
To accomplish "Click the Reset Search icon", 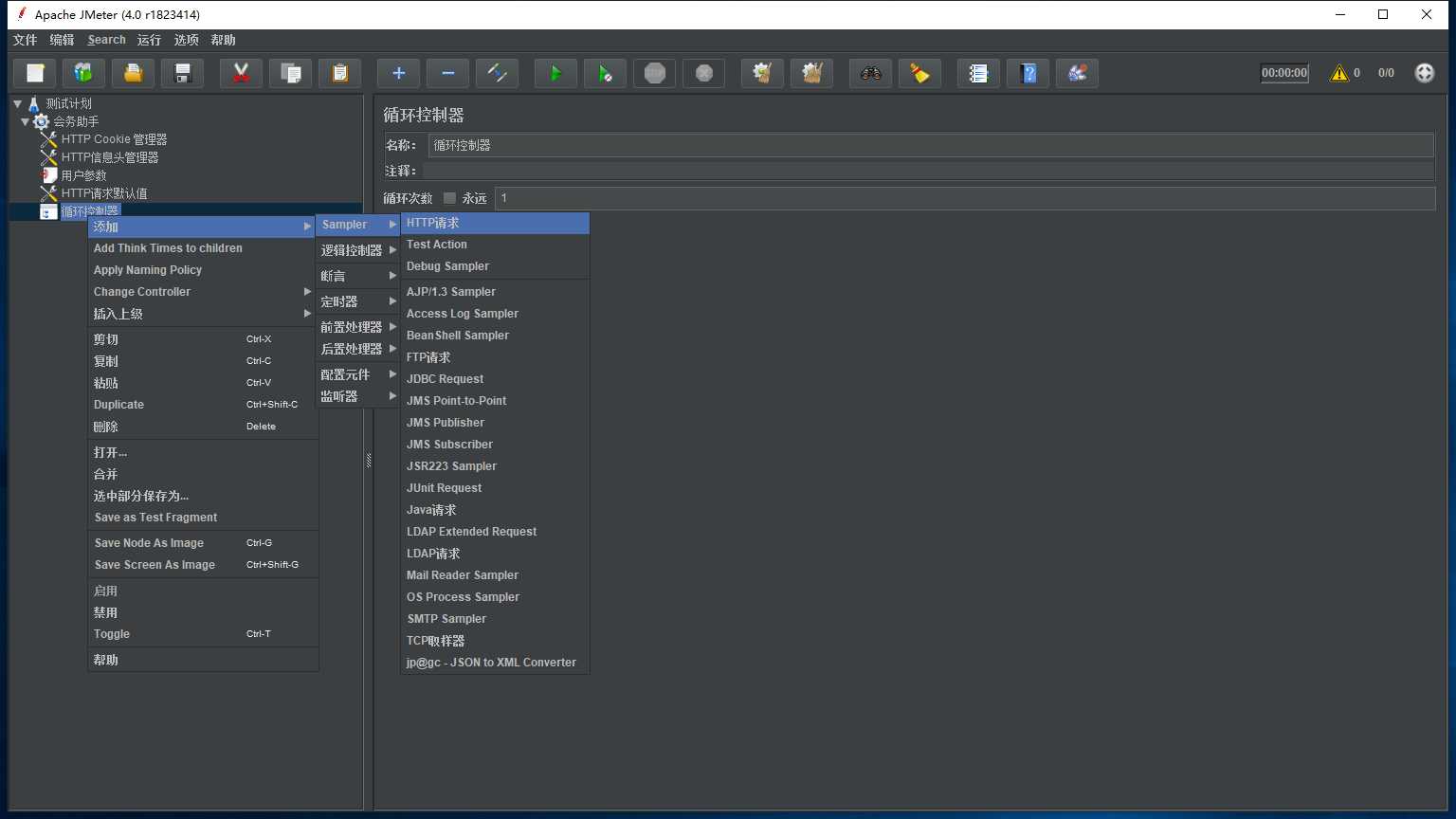I will pyautogui.click(x=919, y=73).
